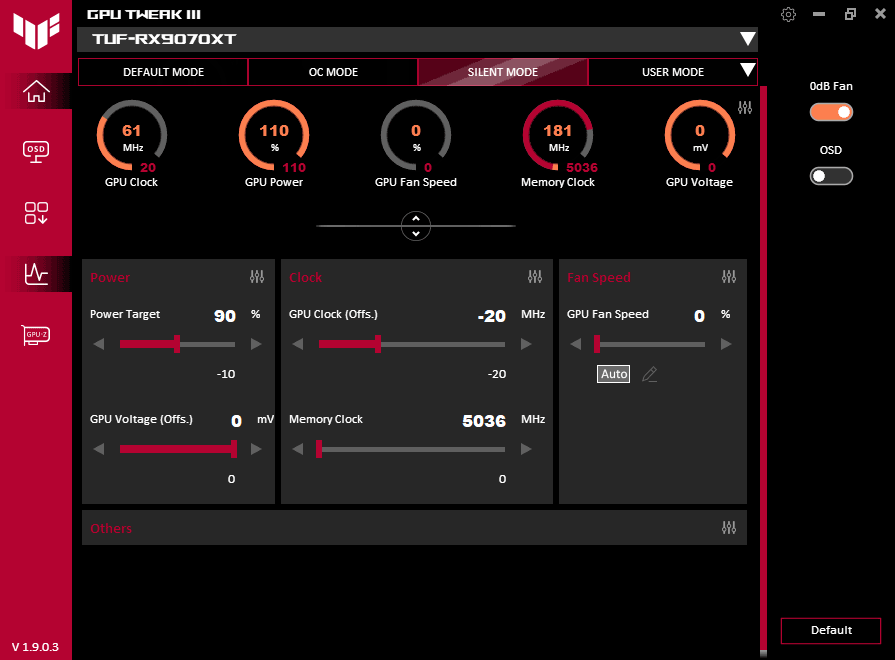Viewport: 895px width, 660px height.
Task: Toggle the 0dB Fan switch
Action: click(831, 112)
